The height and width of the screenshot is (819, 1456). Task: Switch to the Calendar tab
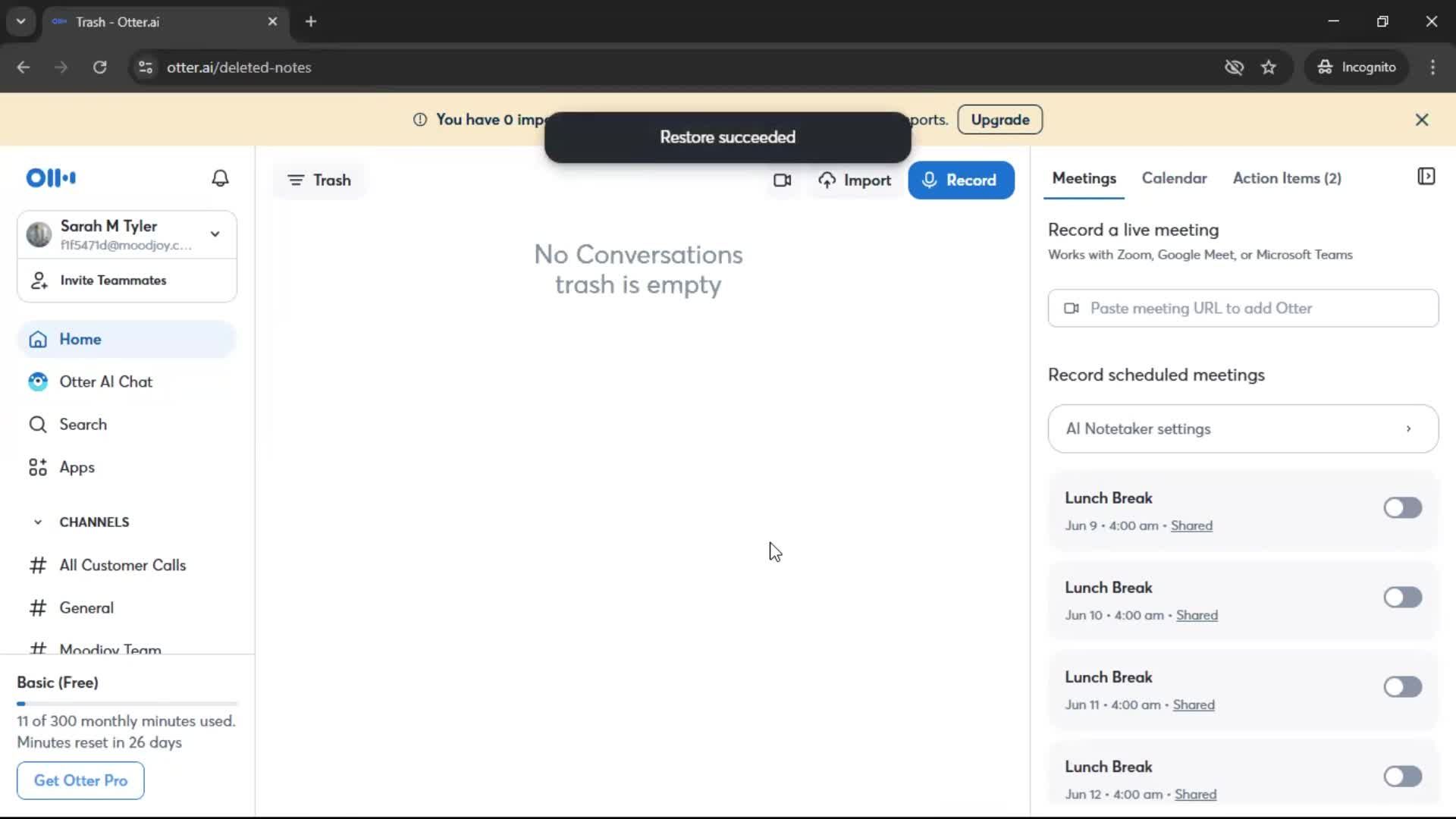pos(1174,178)
